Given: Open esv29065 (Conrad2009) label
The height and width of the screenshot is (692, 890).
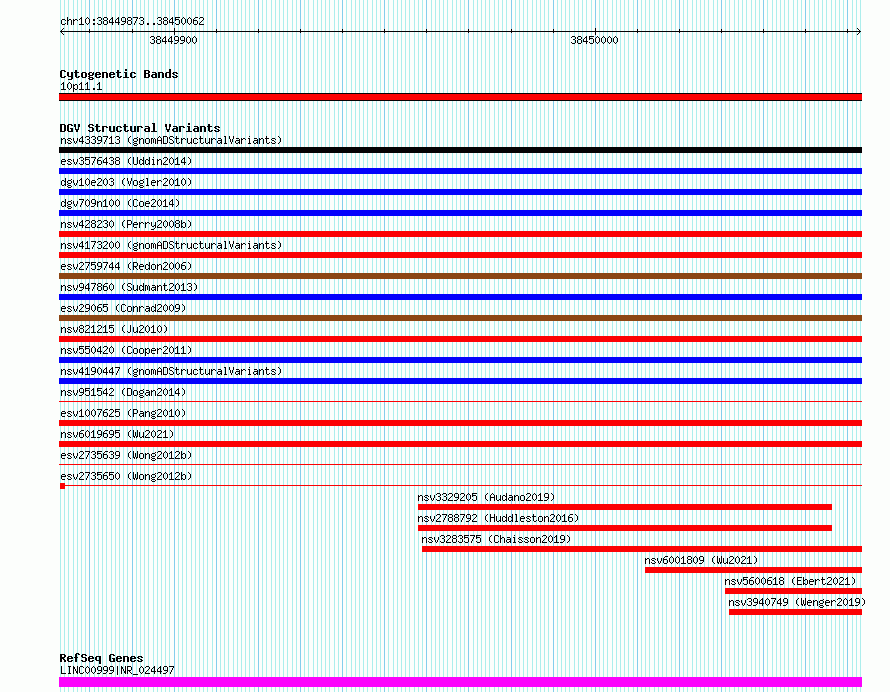Looking at the screenshot, I should click(x=123, y=308).
